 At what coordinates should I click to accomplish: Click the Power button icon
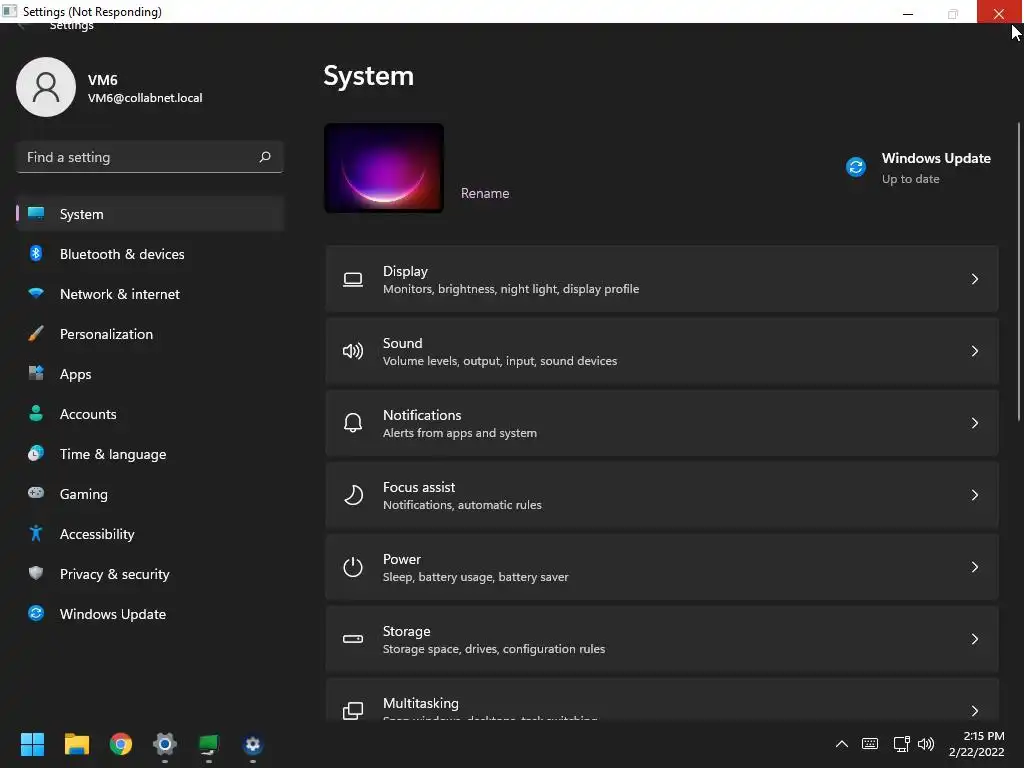[353, 567]
